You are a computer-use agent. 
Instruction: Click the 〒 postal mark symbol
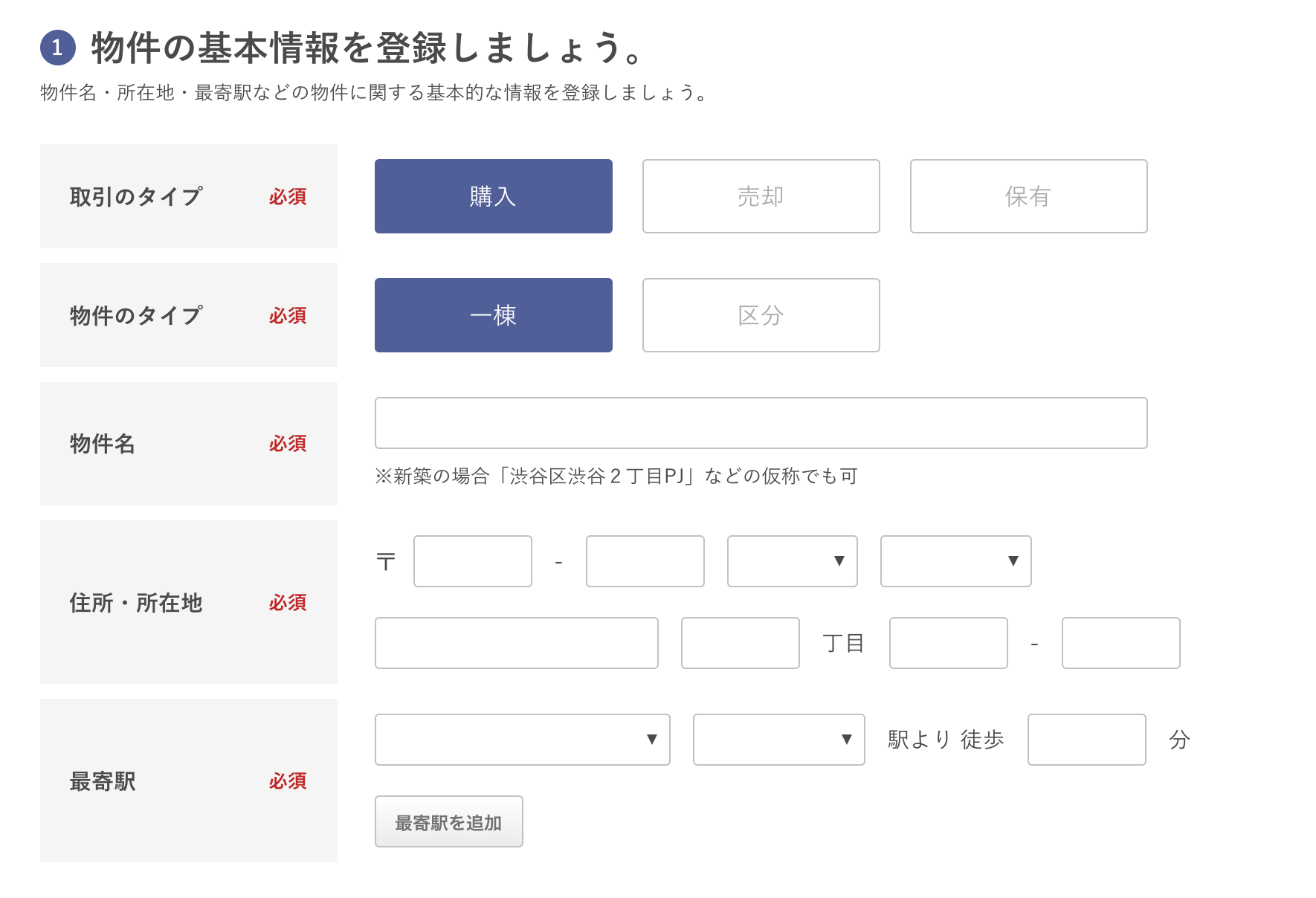[386, 561]
